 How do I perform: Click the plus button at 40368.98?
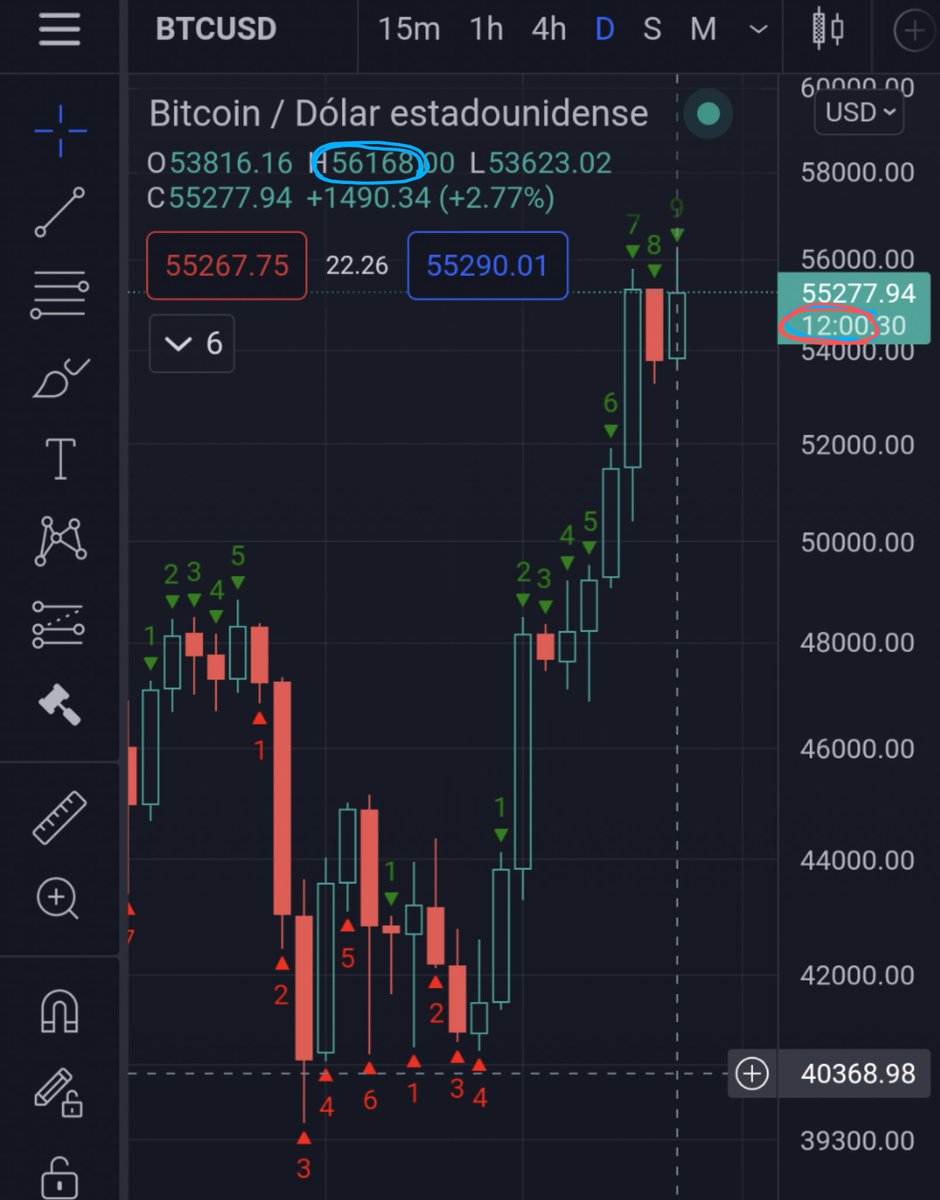(x=751, y=1074)
